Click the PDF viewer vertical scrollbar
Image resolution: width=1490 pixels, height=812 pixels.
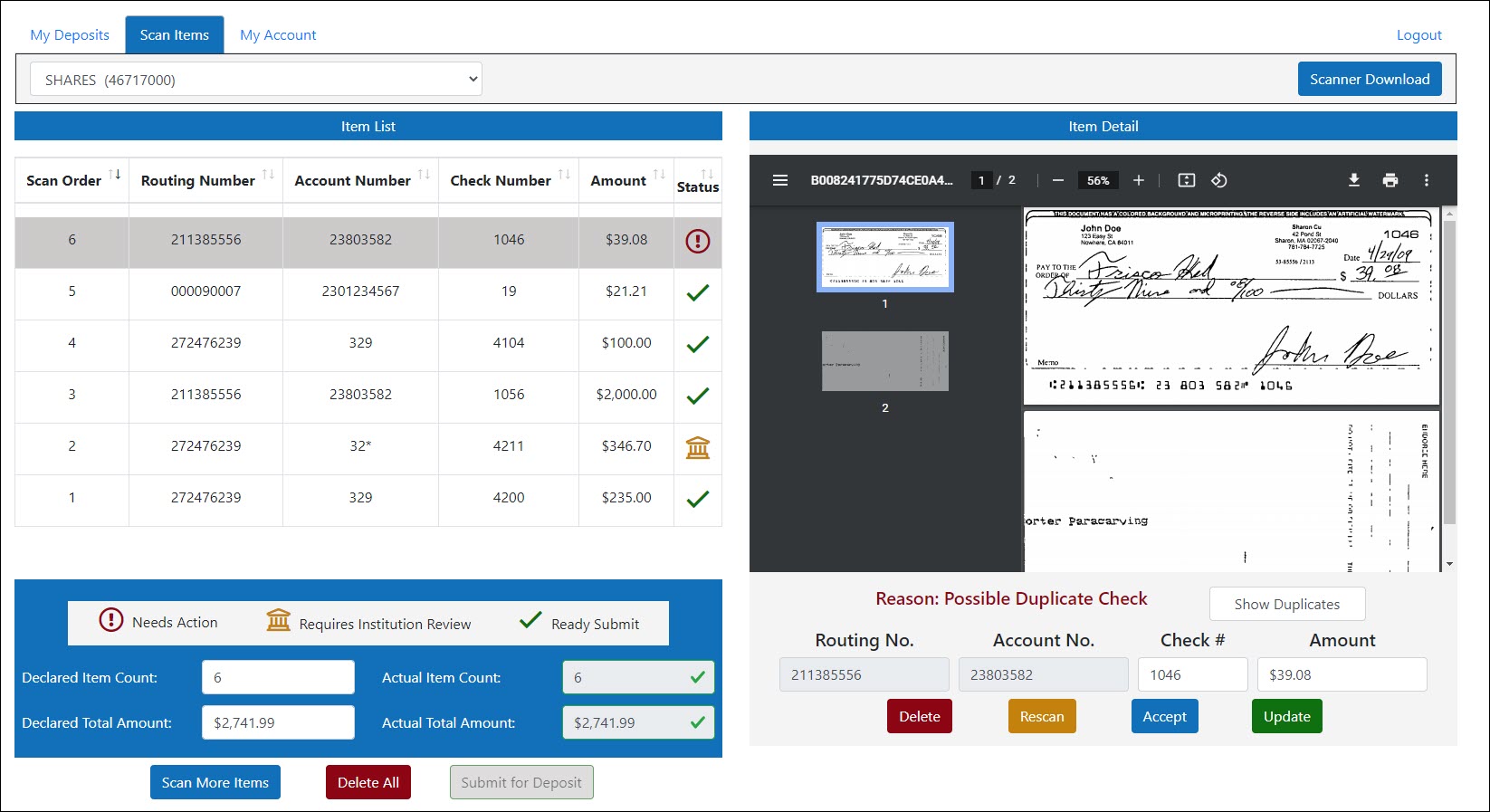(x=1449, y=371)
